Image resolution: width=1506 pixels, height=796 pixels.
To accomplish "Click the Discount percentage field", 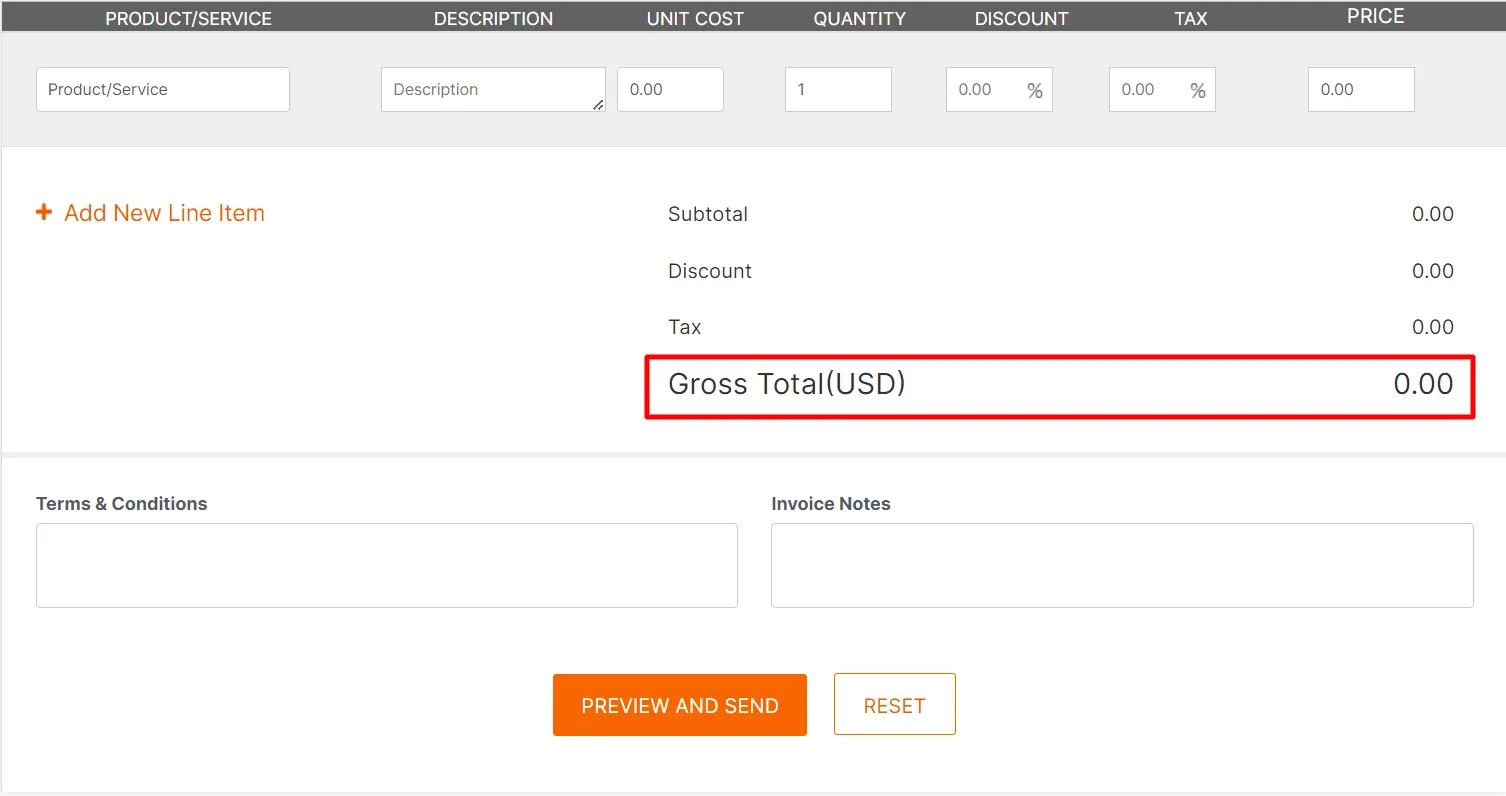I will (999, 89).
